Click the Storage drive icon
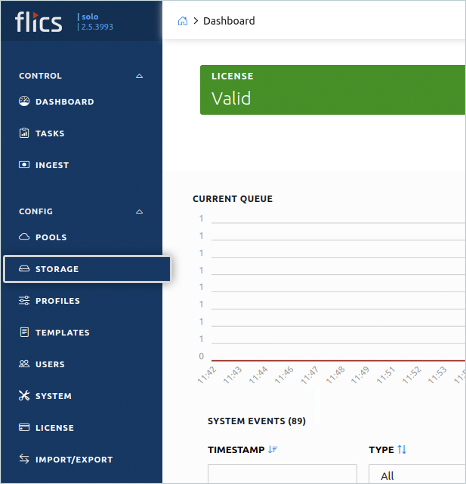466x484 pixels. 24,269
